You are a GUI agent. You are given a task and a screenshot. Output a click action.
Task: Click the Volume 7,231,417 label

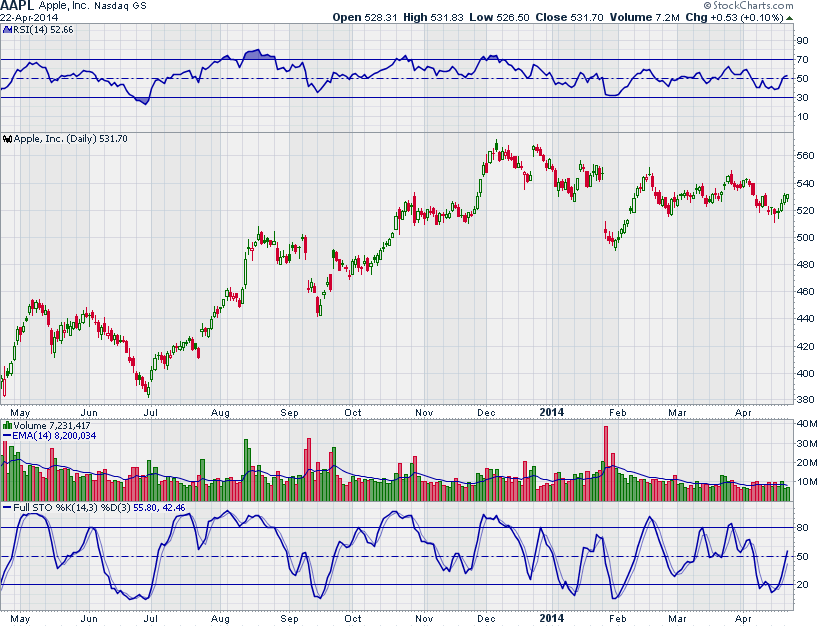pyautogui.click(x=52, y=425)
